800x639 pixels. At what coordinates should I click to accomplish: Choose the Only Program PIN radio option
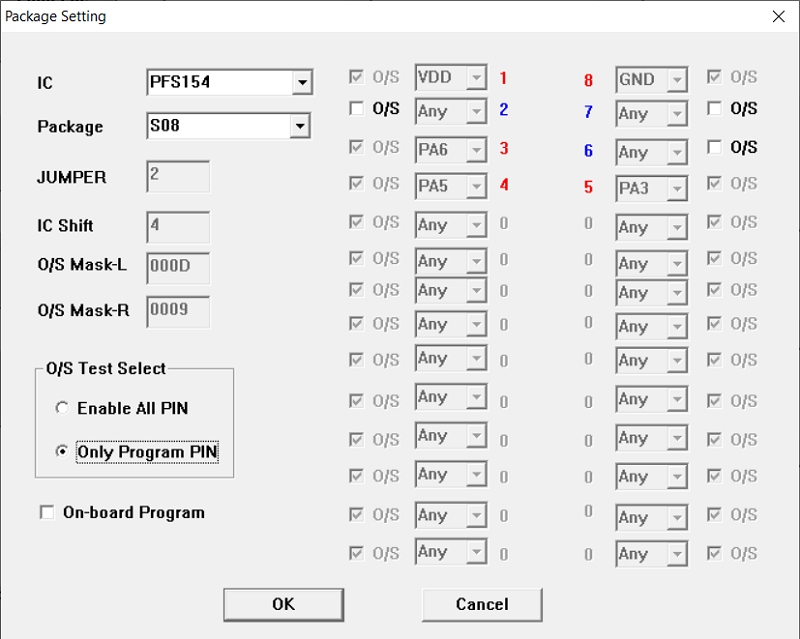click(63, 452)
